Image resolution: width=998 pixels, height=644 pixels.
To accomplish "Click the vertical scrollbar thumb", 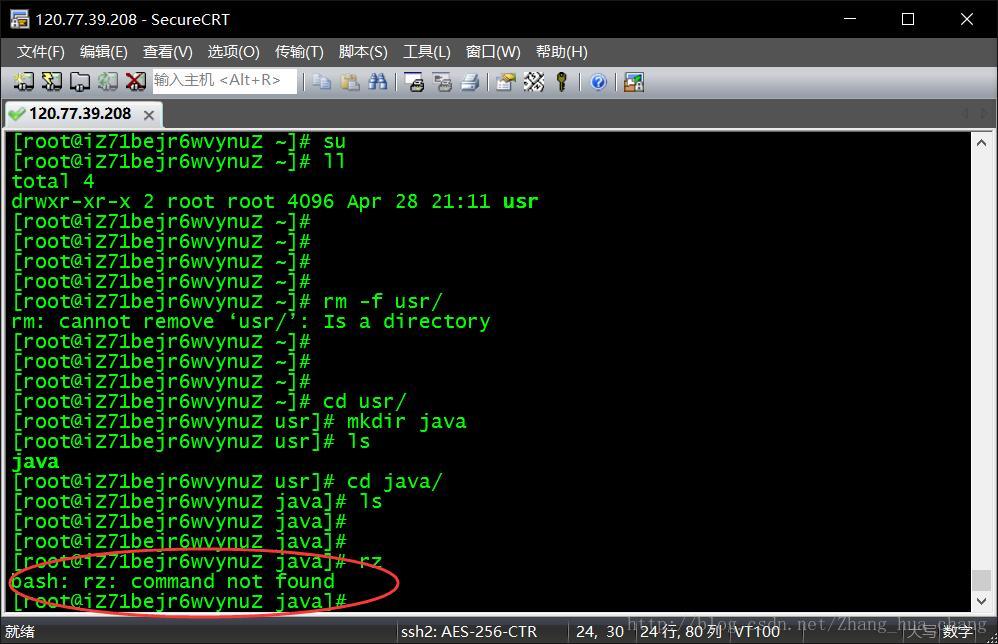I will click(x=981, y=580).
